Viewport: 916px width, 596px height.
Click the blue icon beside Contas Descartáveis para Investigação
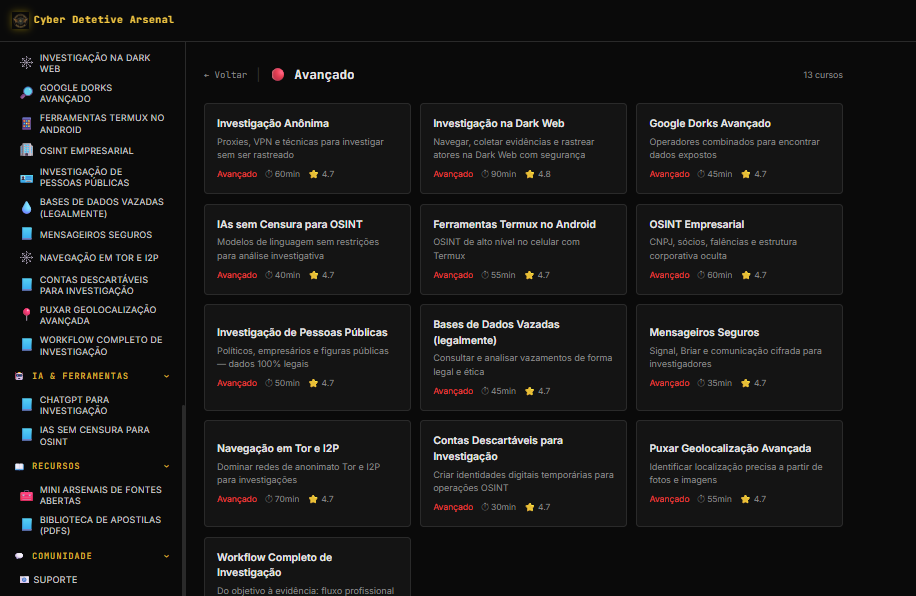click(26, 285)
